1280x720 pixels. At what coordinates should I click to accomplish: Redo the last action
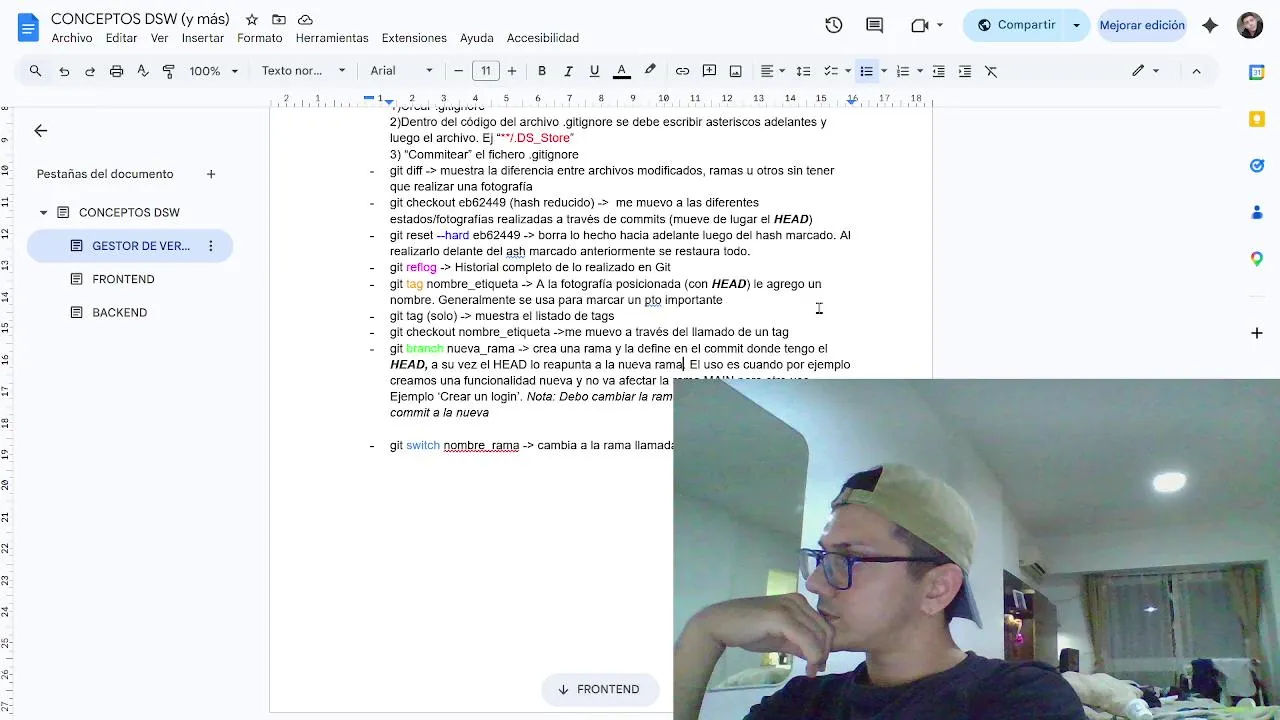(90, 71)
